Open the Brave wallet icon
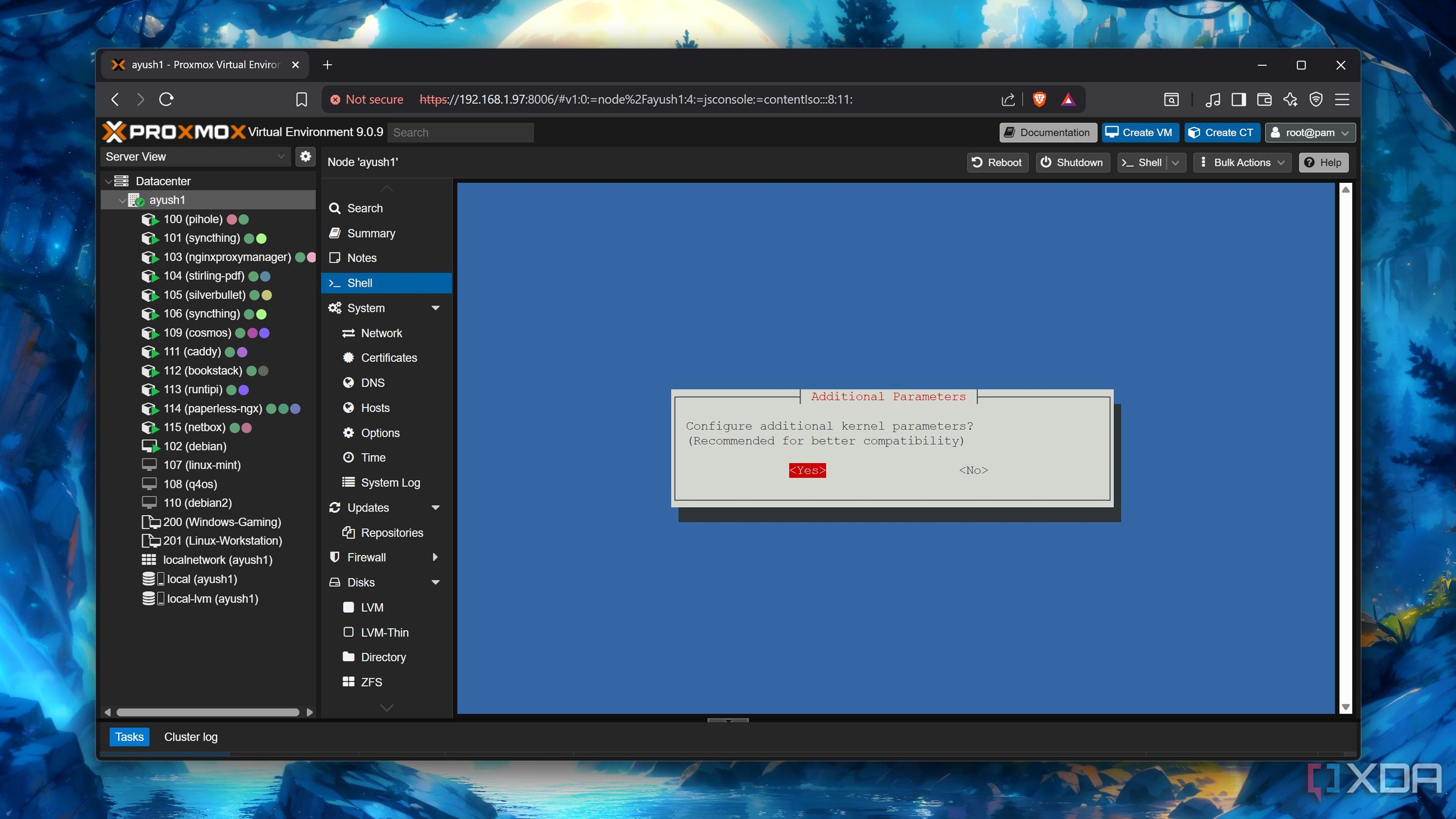The height and width of the screenshot is (819, 1456). (1265, 99)
